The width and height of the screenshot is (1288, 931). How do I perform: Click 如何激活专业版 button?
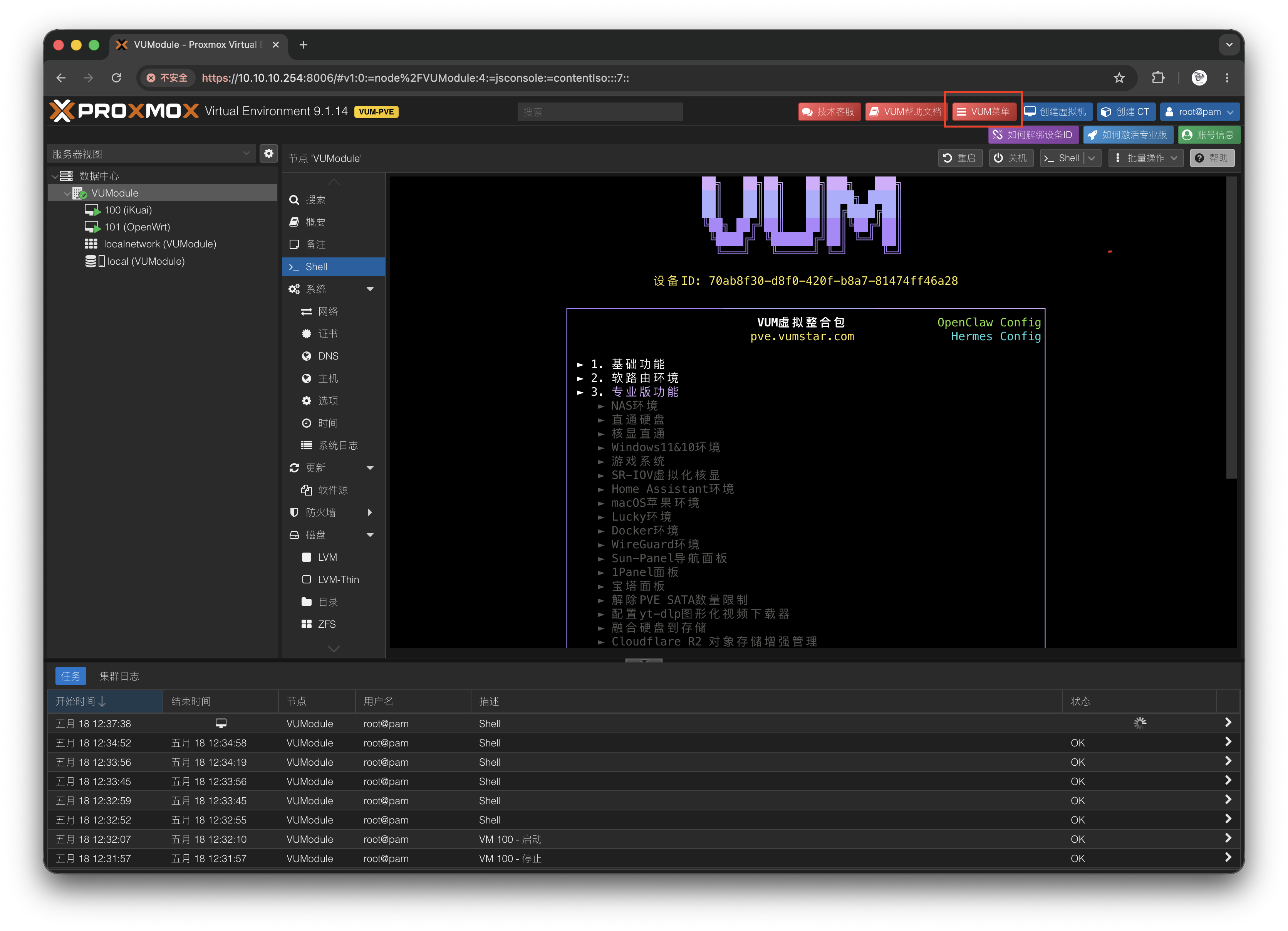1128,134
